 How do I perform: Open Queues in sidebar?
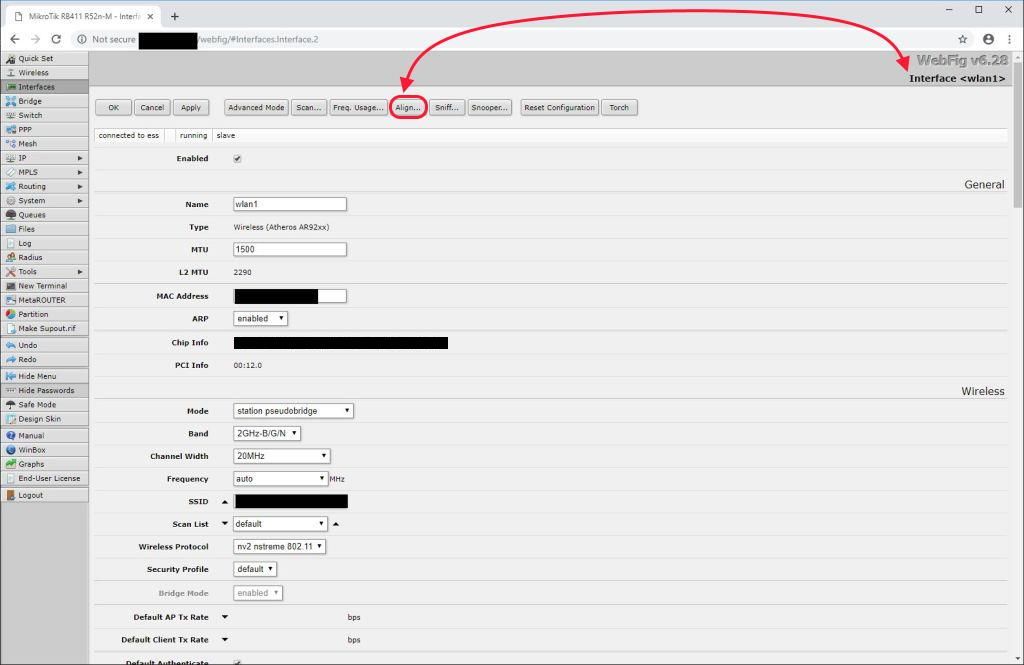click(44, 215)
